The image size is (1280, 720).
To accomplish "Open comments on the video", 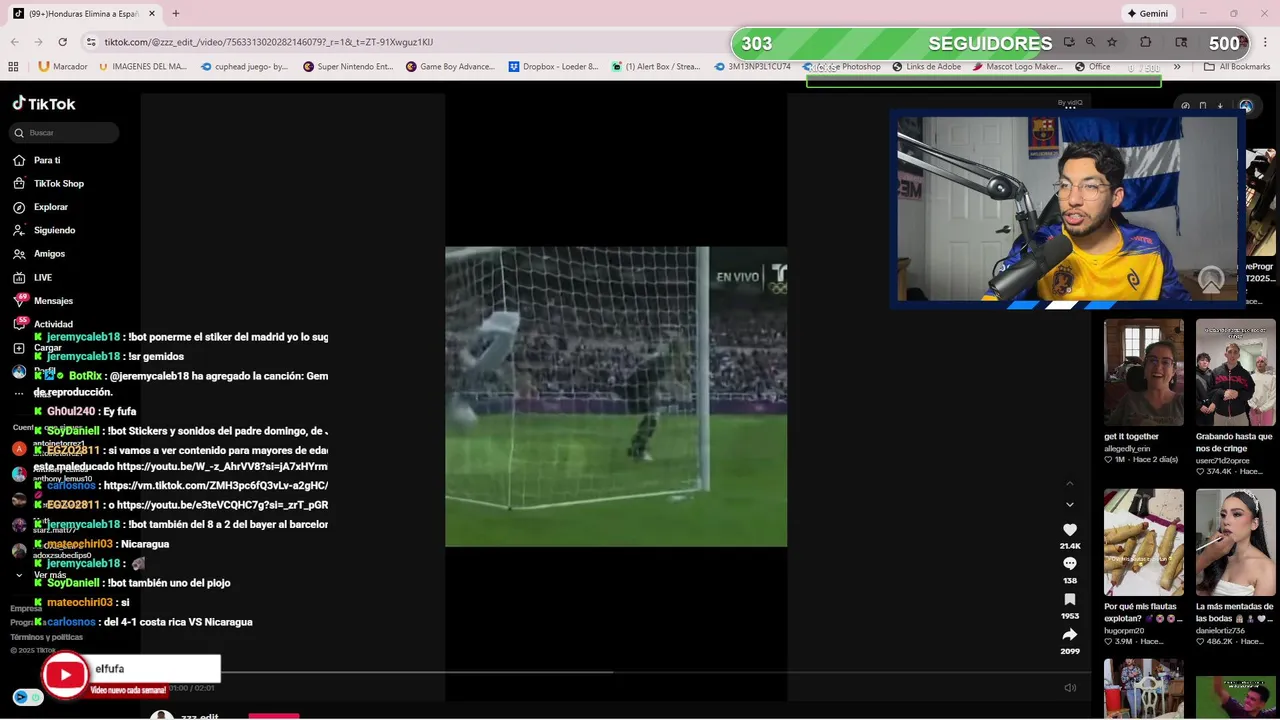I will coord(1070,564).
